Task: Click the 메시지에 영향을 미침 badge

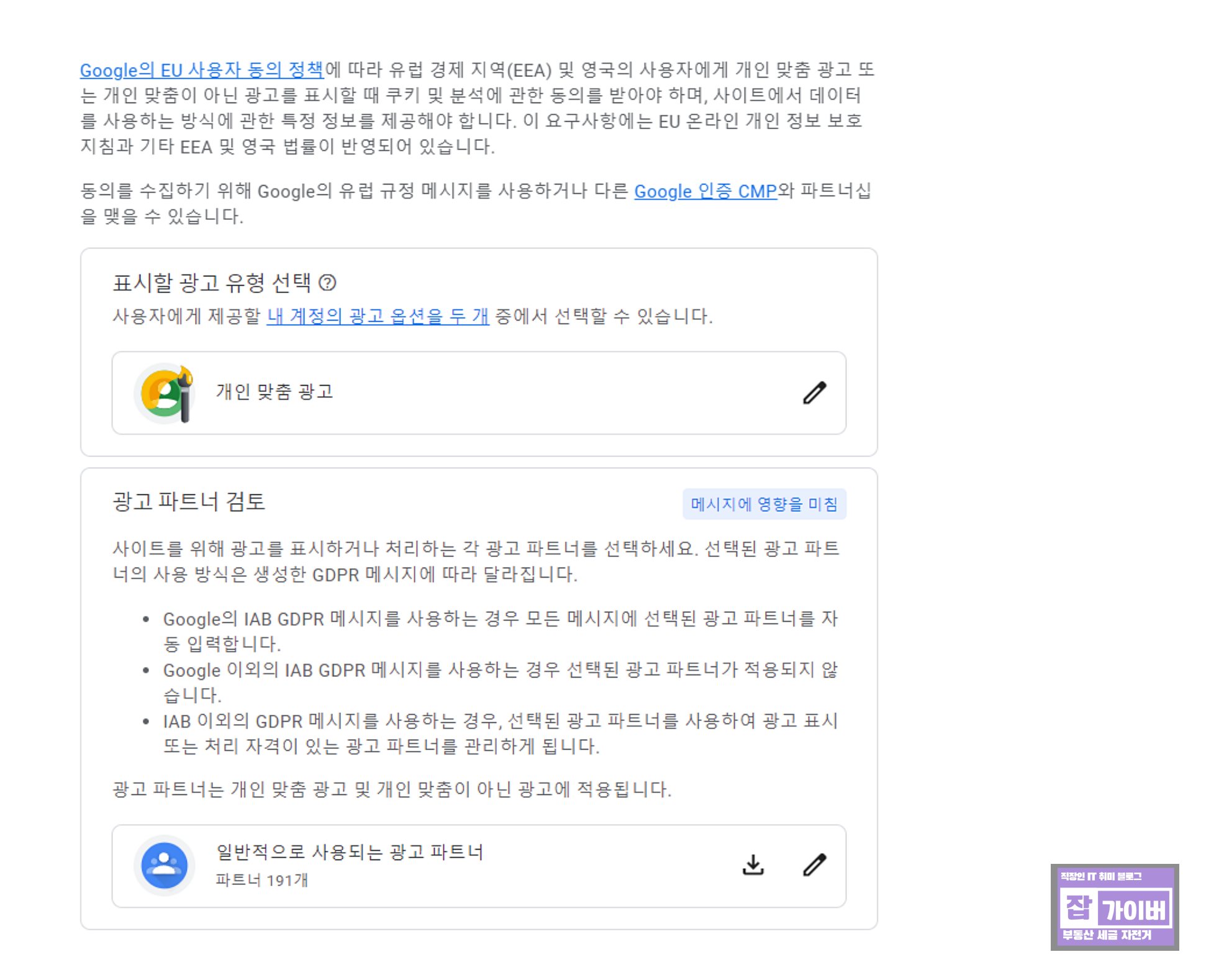Action: tap(764, 504)
